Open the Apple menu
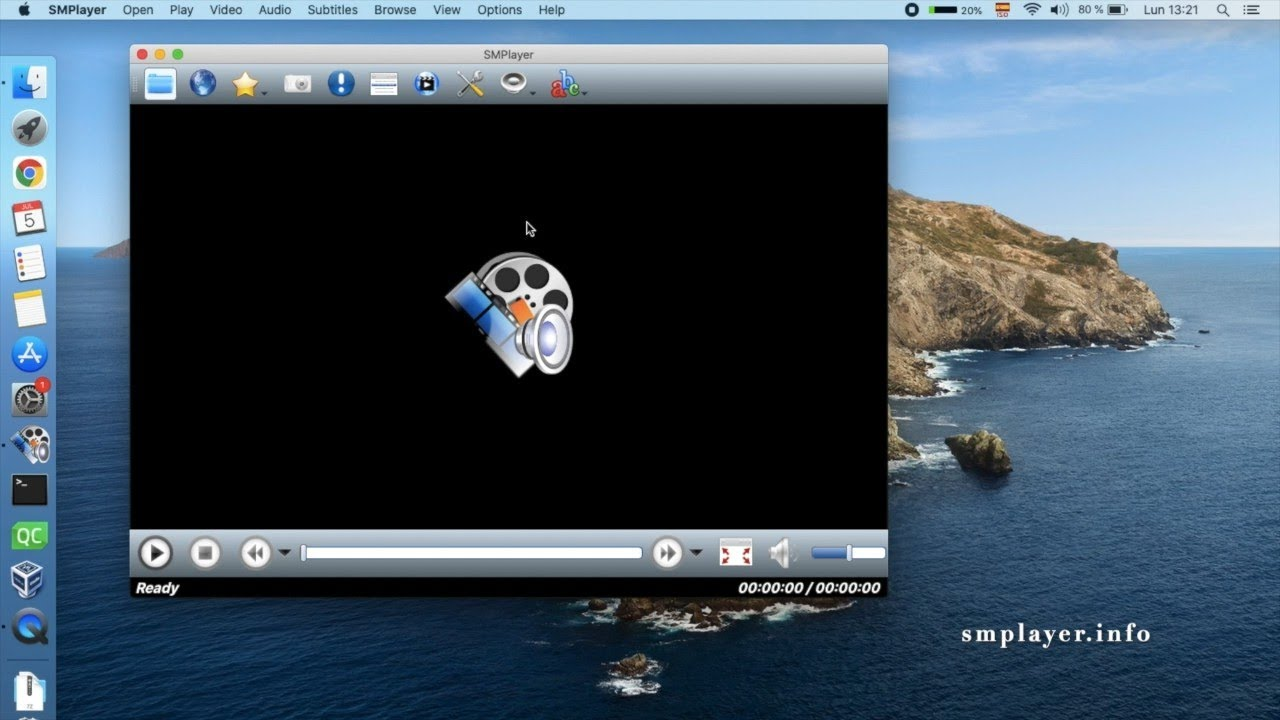This screenshot has width=1280, height=720. tap(24, 10)
